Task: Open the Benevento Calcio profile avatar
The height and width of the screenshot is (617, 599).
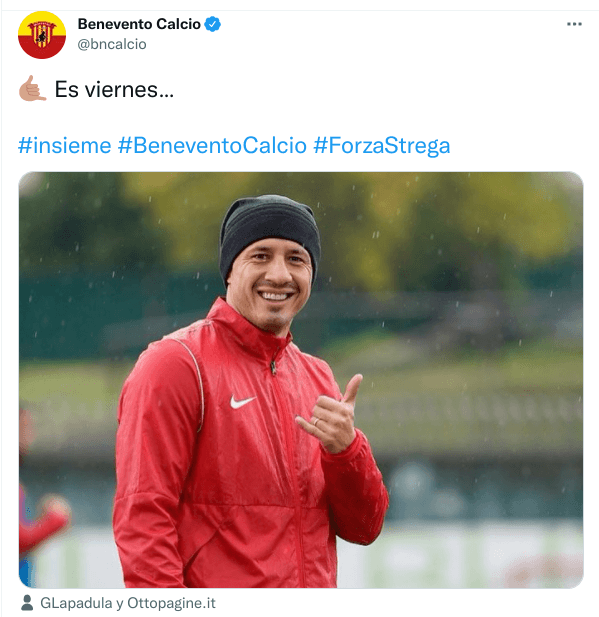Action: point(42,35)
